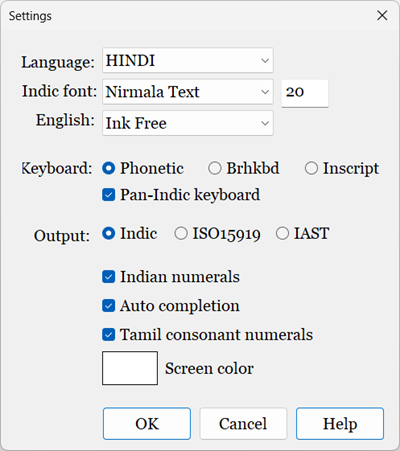Viewport: 400px width, 451px height.
Task: Open Help for the settings dialog
Action: point(340,424)
